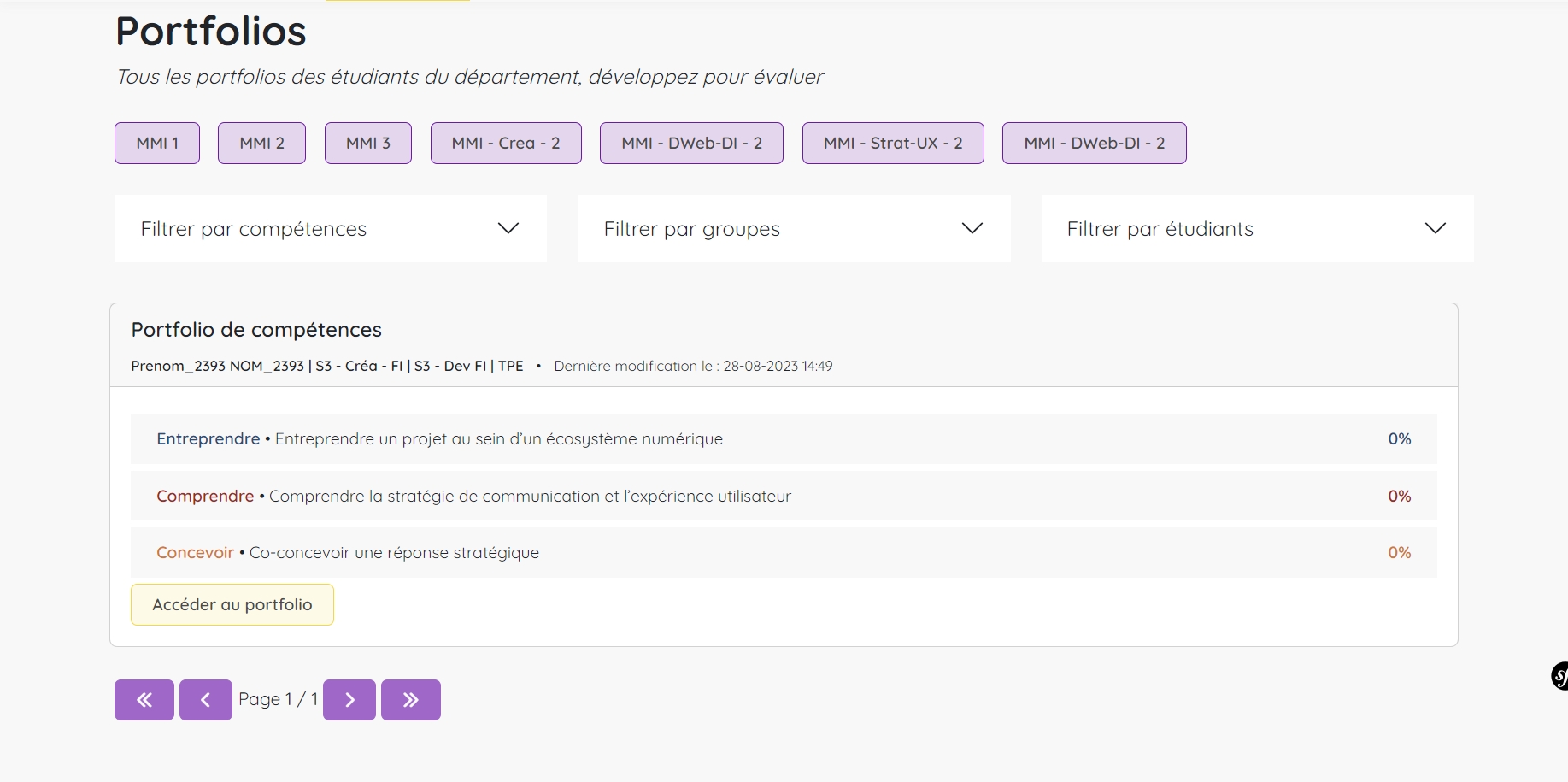
Task: Jump to last page with double-right arrows
Action: [x=410, y=700]
